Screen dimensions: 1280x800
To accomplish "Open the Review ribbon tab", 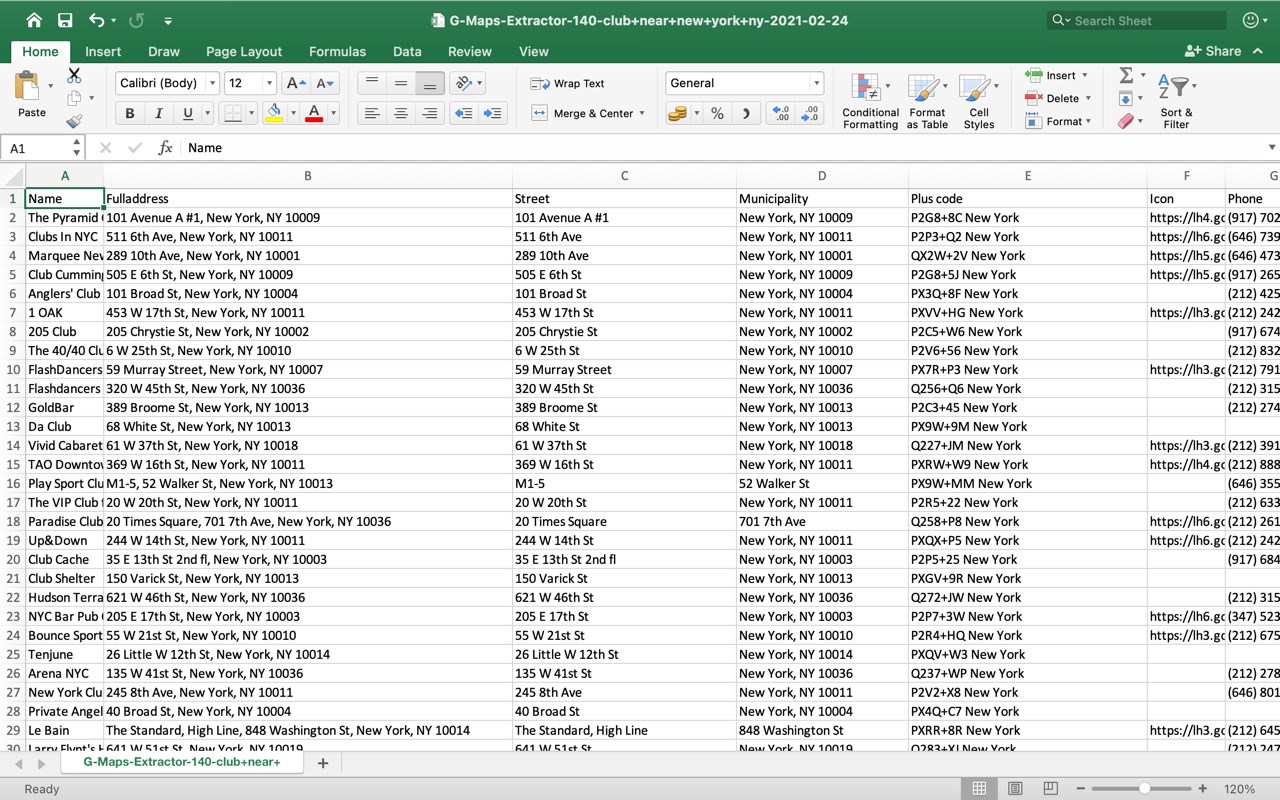I will [x=470, y=51].
